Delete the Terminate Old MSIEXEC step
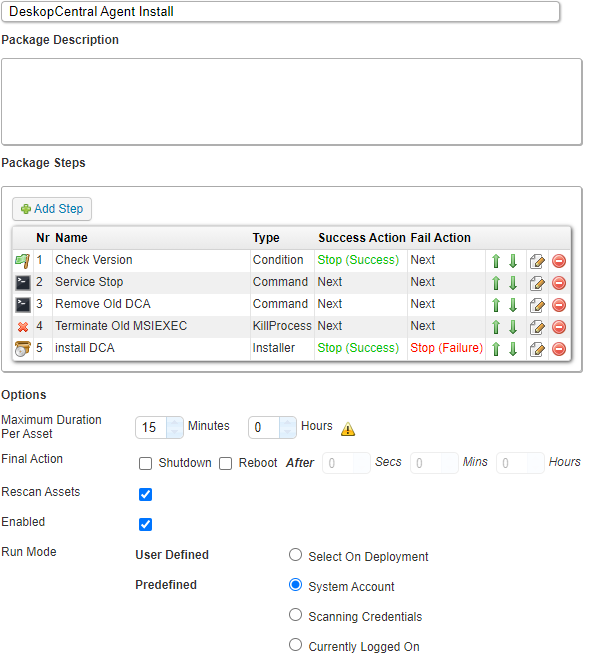This screenshot has height=660, width=600. point(559,327)
